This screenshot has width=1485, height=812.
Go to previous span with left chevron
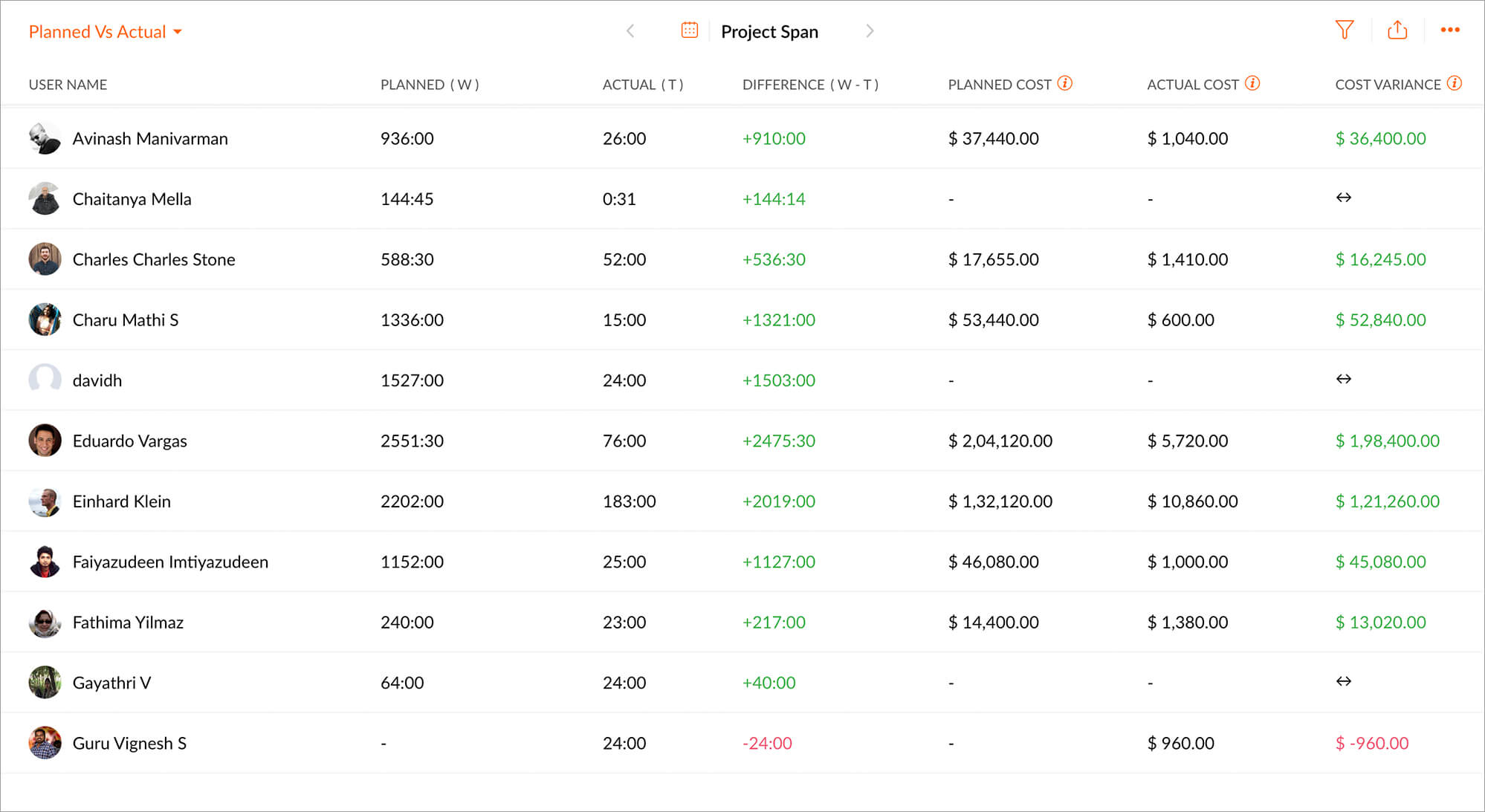630,31
